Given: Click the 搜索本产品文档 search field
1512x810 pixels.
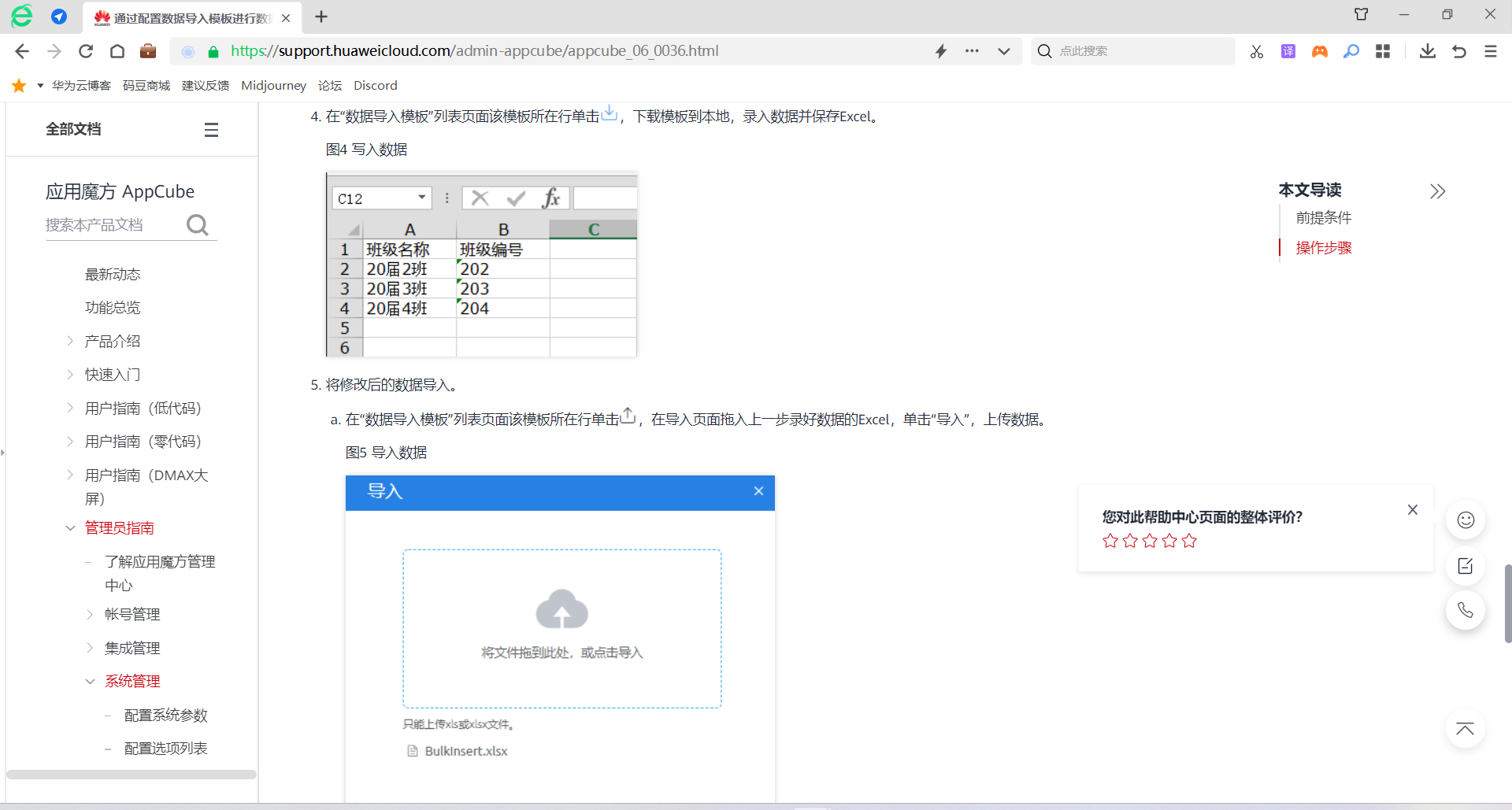Looking at the screenshot, I should pyautogui.click(x=114, y=225).
